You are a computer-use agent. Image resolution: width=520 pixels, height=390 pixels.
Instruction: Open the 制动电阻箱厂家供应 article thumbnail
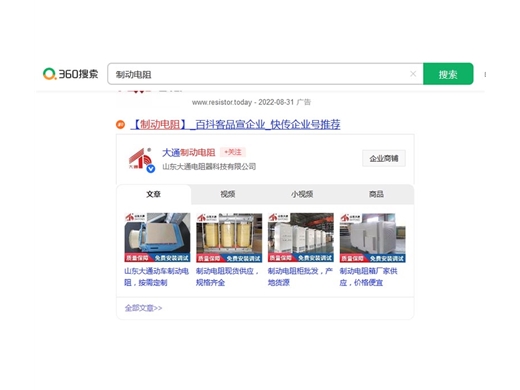(x=373, y=238)
